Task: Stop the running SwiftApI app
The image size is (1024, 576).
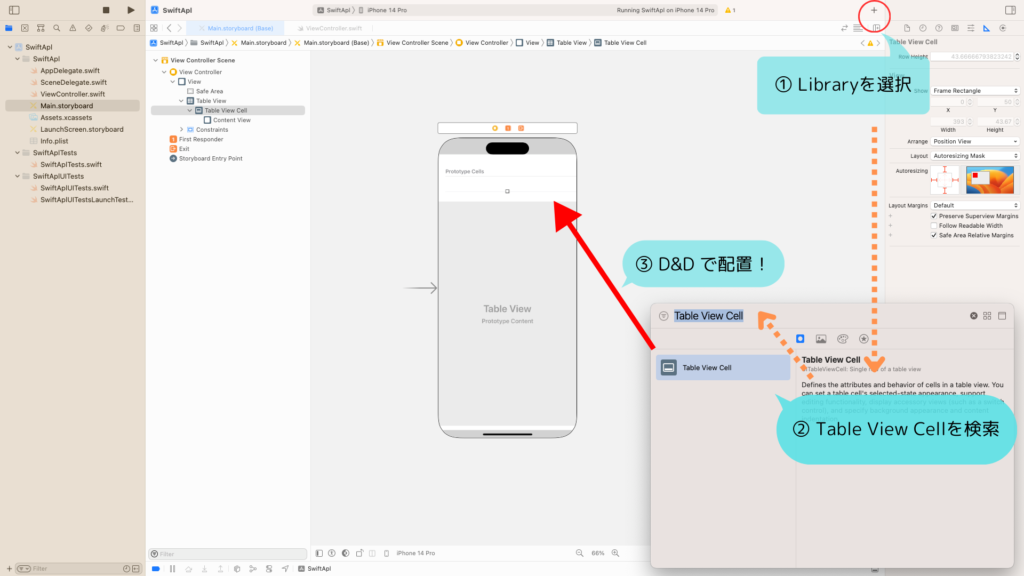Action: point(106,10)
